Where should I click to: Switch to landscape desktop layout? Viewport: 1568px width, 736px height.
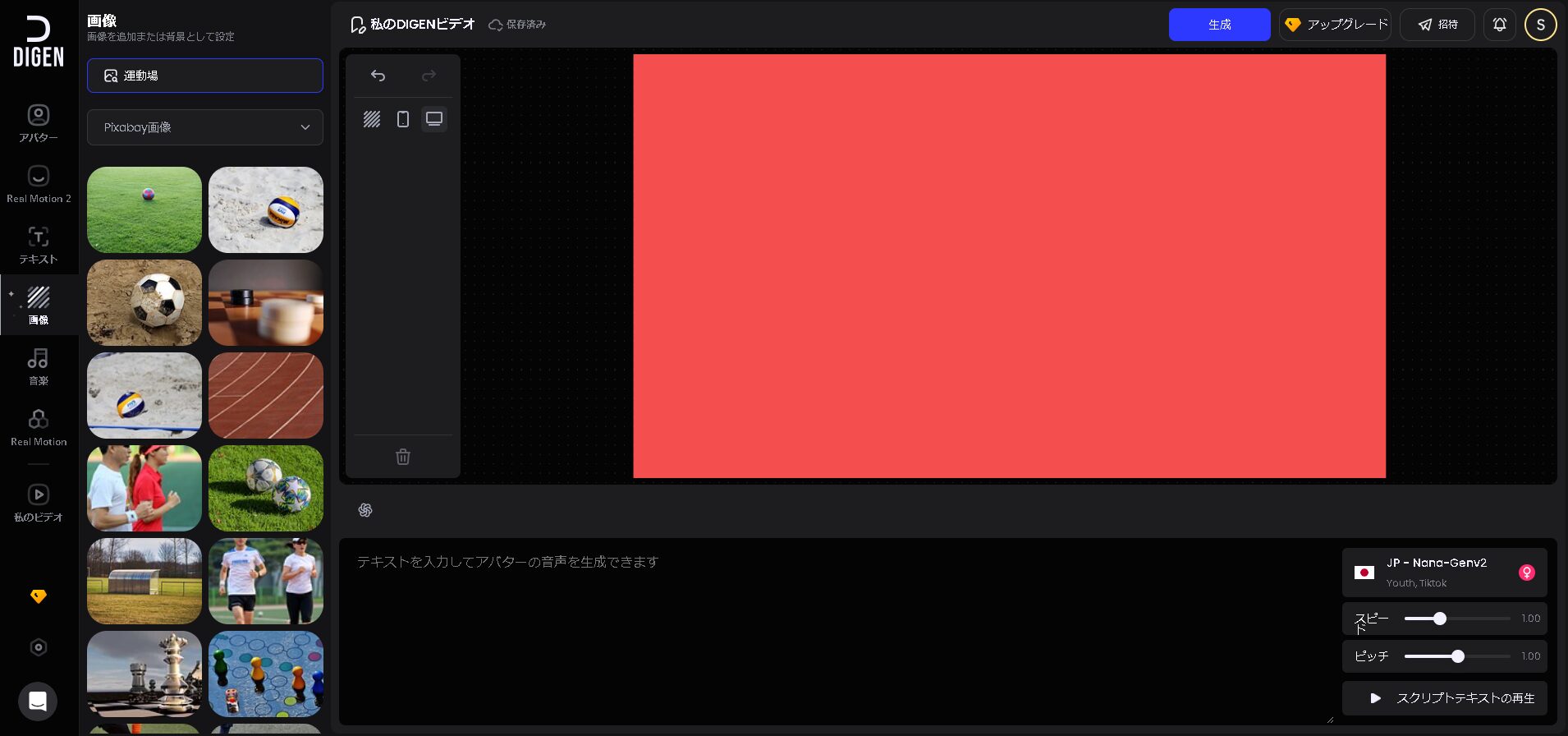(434, 119)
